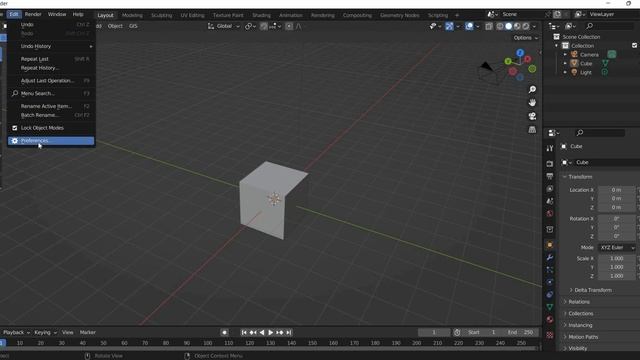The height and width of the screenshot is (360, 640).
Task: Edit the Location X field
Action: (x=616, y=190)
